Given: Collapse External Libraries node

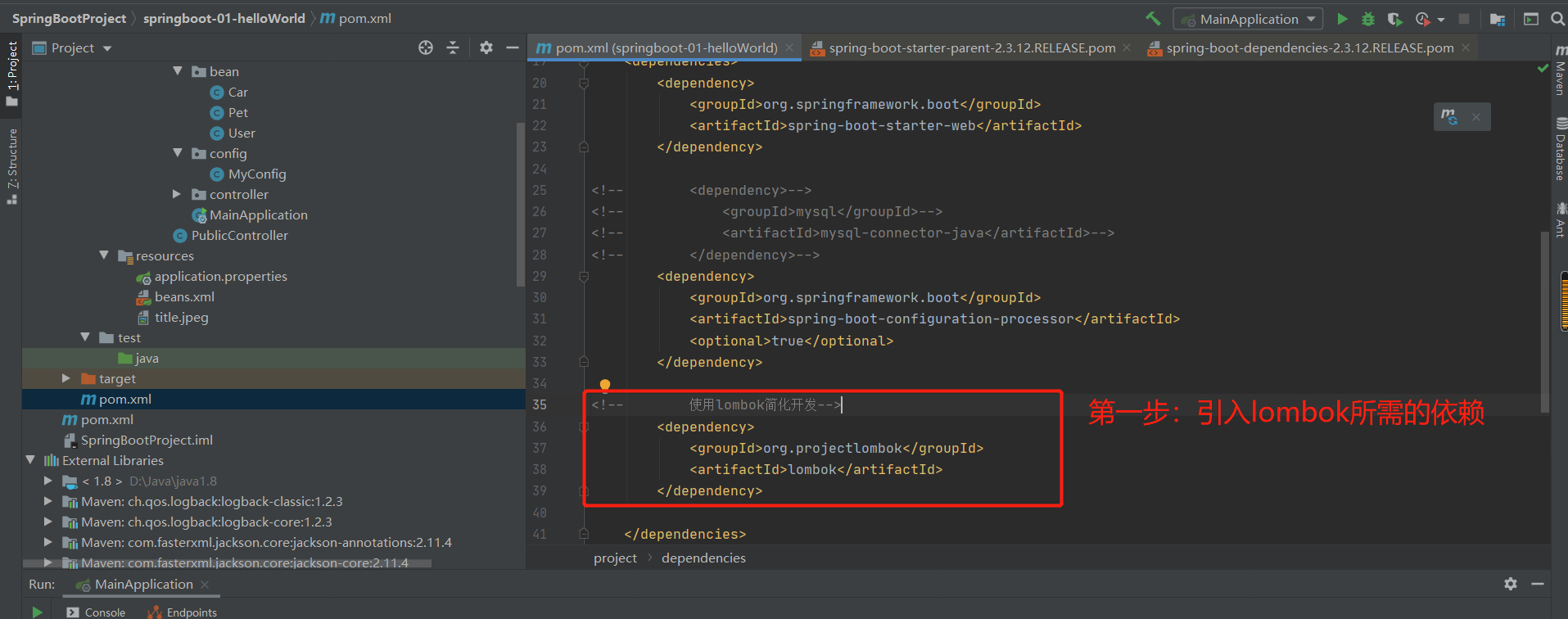Looking at the screenshot, I should pos(30,460).
